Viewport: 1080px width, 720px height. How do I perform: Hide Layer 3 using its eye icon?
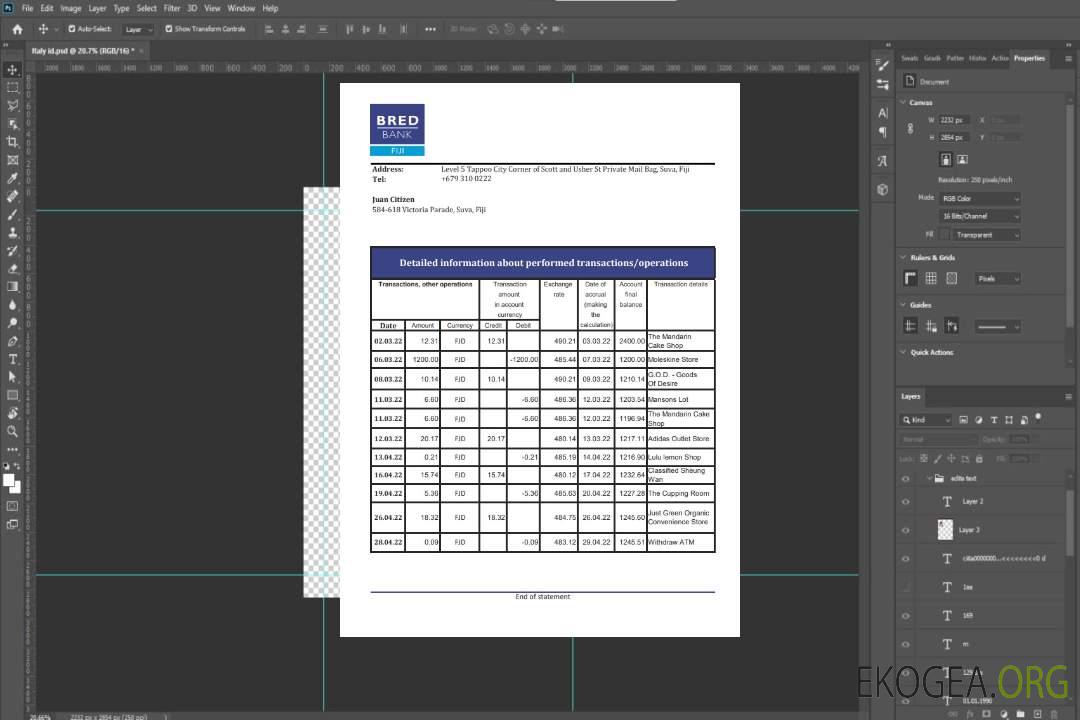906,531
